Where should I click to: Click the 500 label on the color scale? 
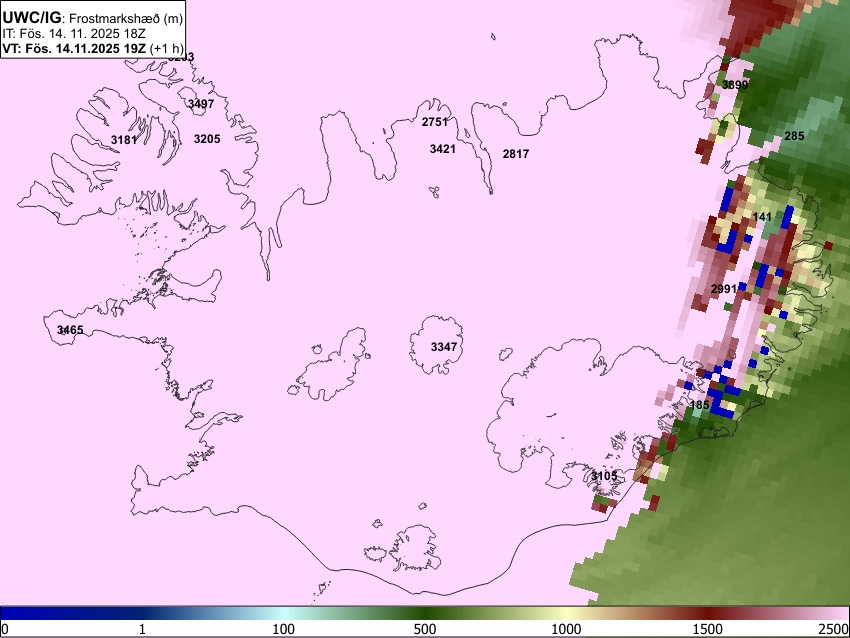pos(425,629)
